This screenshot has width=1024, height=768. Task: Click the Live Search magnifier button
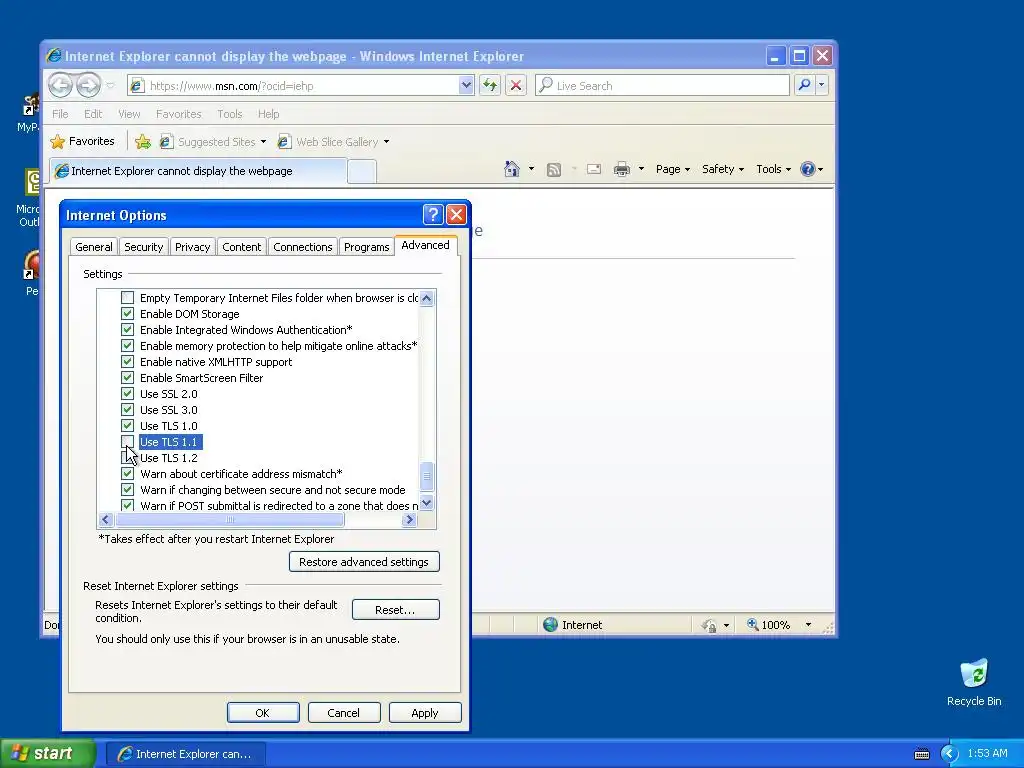coord(805,85)
